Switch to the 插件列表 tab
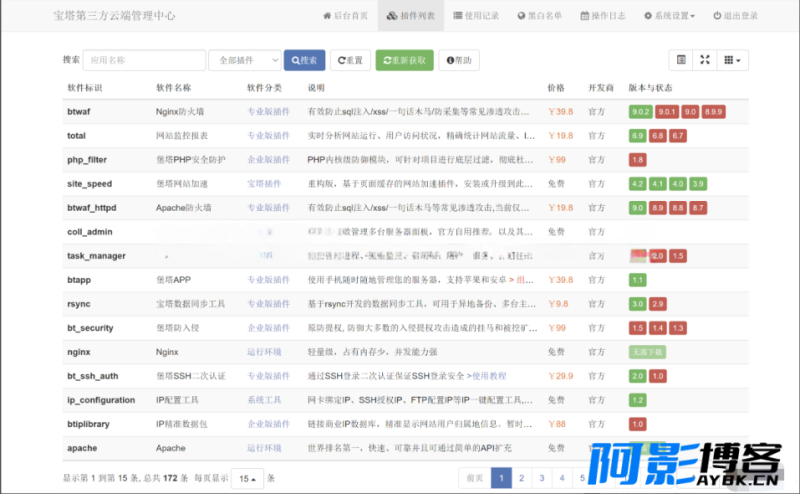The image size is (800, 494). (411, 16)
